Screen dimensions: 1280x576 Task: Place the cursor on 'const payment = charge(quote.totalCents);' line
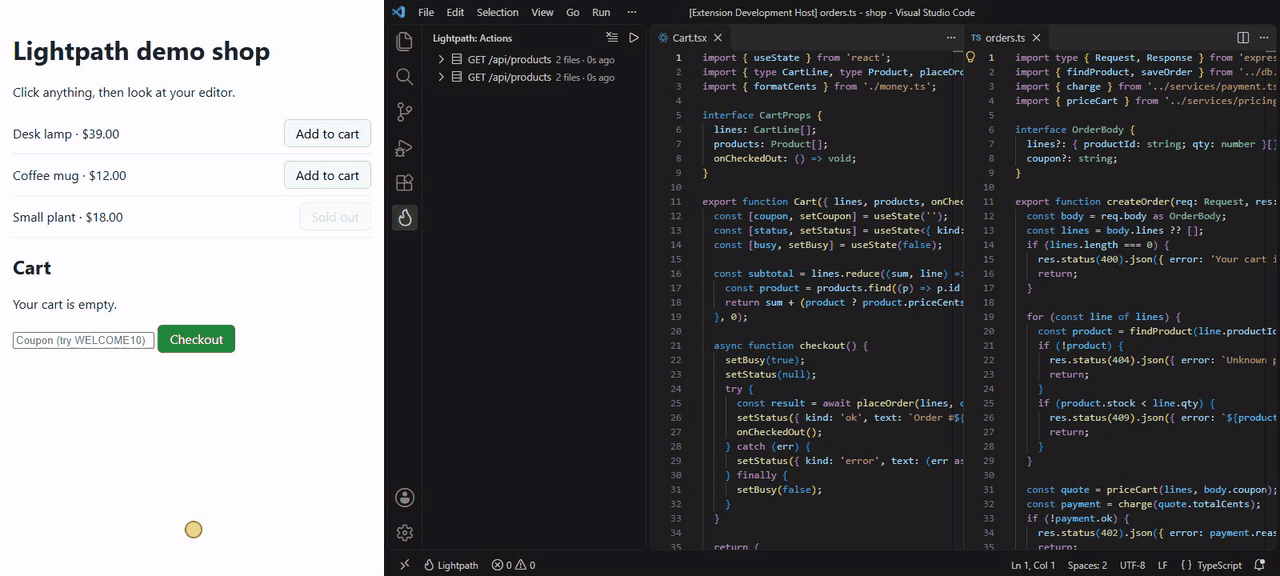tap(1145, 504)
